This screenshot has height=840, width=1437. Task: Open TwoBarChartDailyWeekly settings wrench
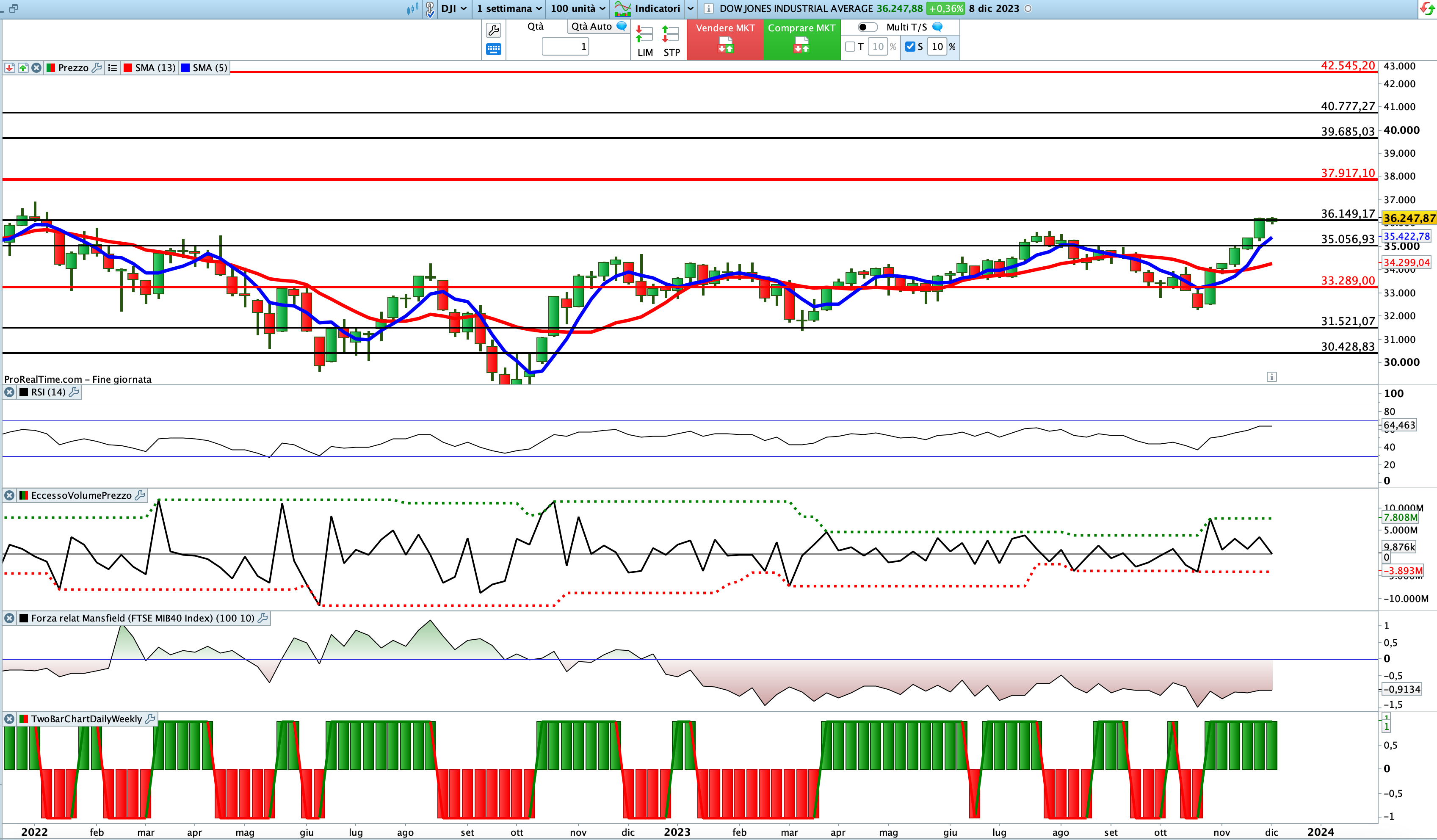150,719
